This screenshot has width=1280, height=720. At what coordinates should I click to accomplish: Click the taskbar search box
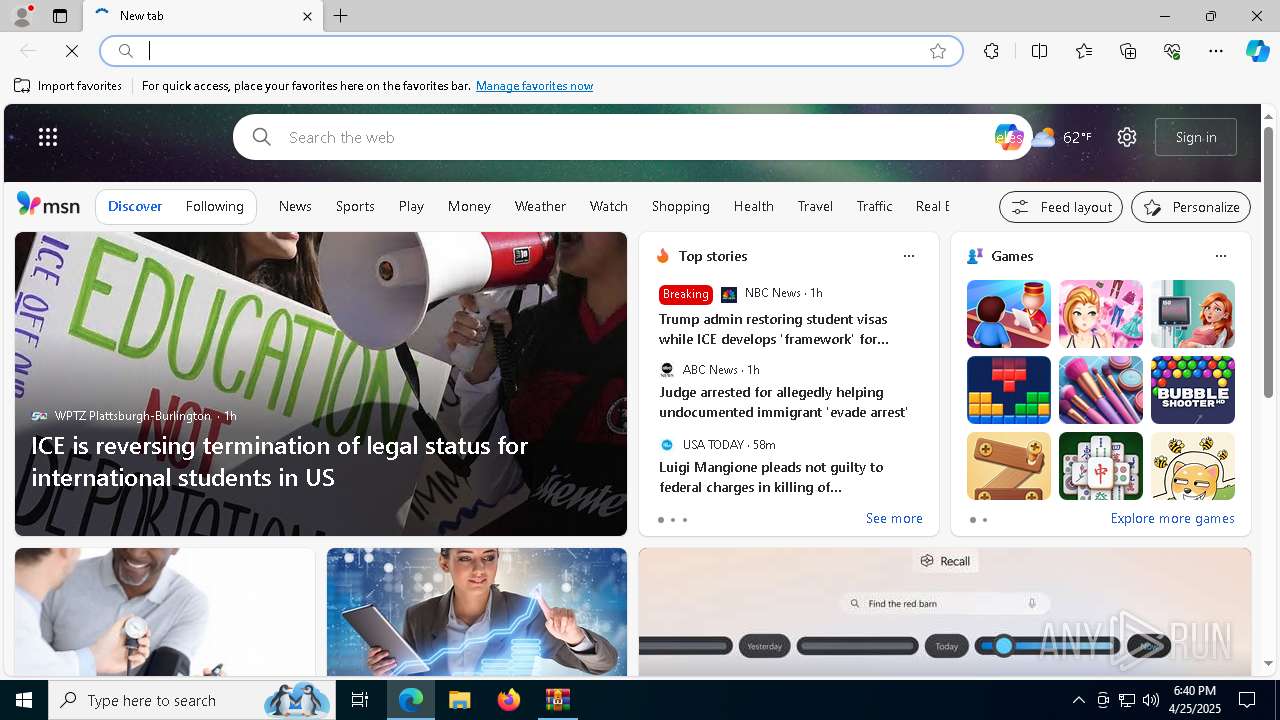(192, 700)
